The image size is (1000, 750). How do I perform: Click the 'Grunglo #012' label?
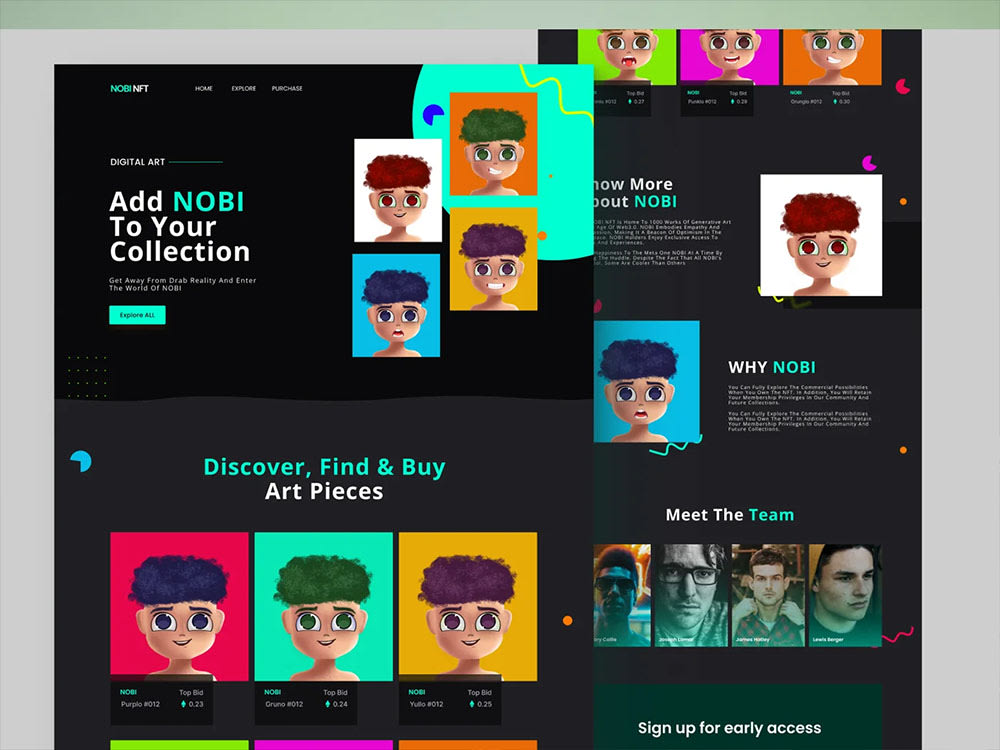806,101
